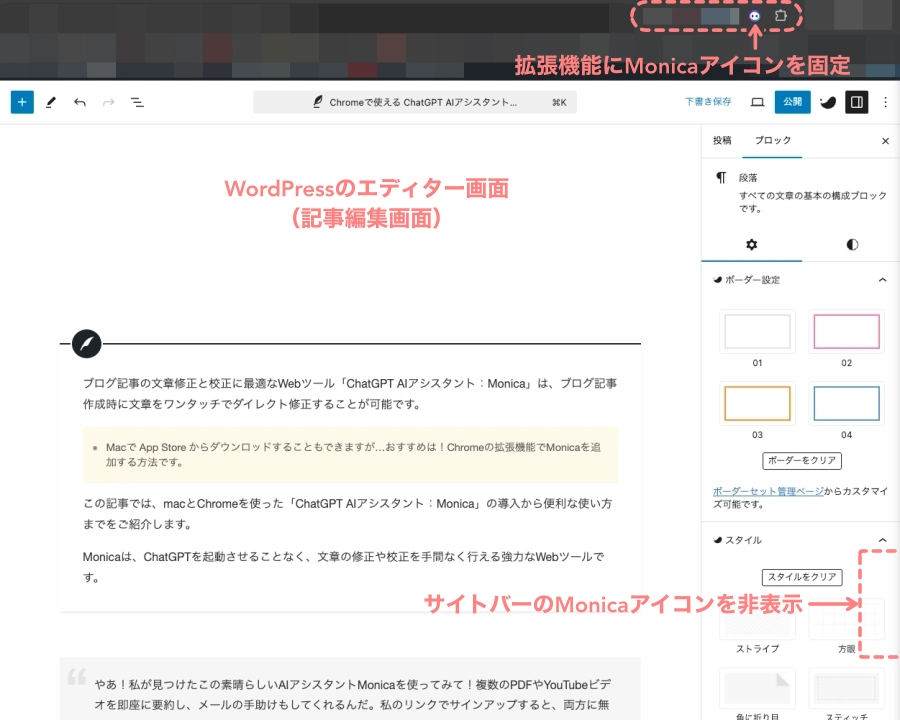Select the ブロック tab
The height and width of the screenshot is (720, 900).
pos(772,141)
